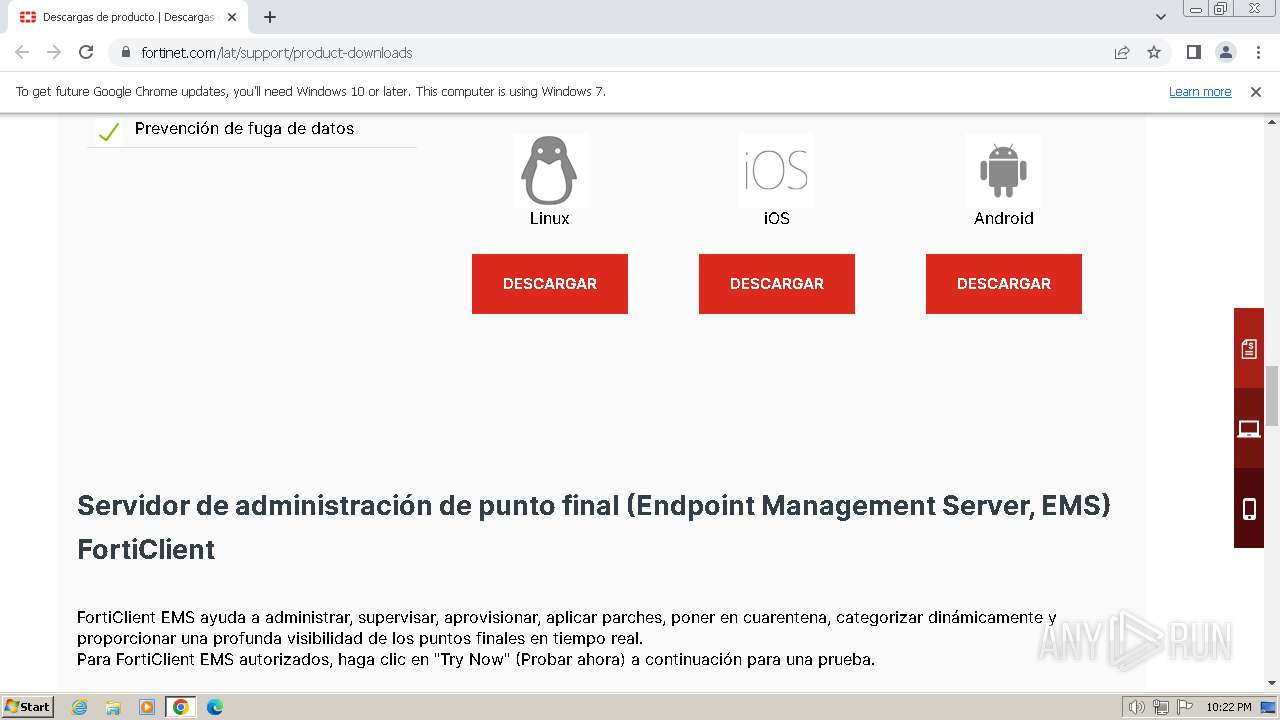Click the iOS platform icon
Screen dimensions: 1280x720
click(776, 171)
